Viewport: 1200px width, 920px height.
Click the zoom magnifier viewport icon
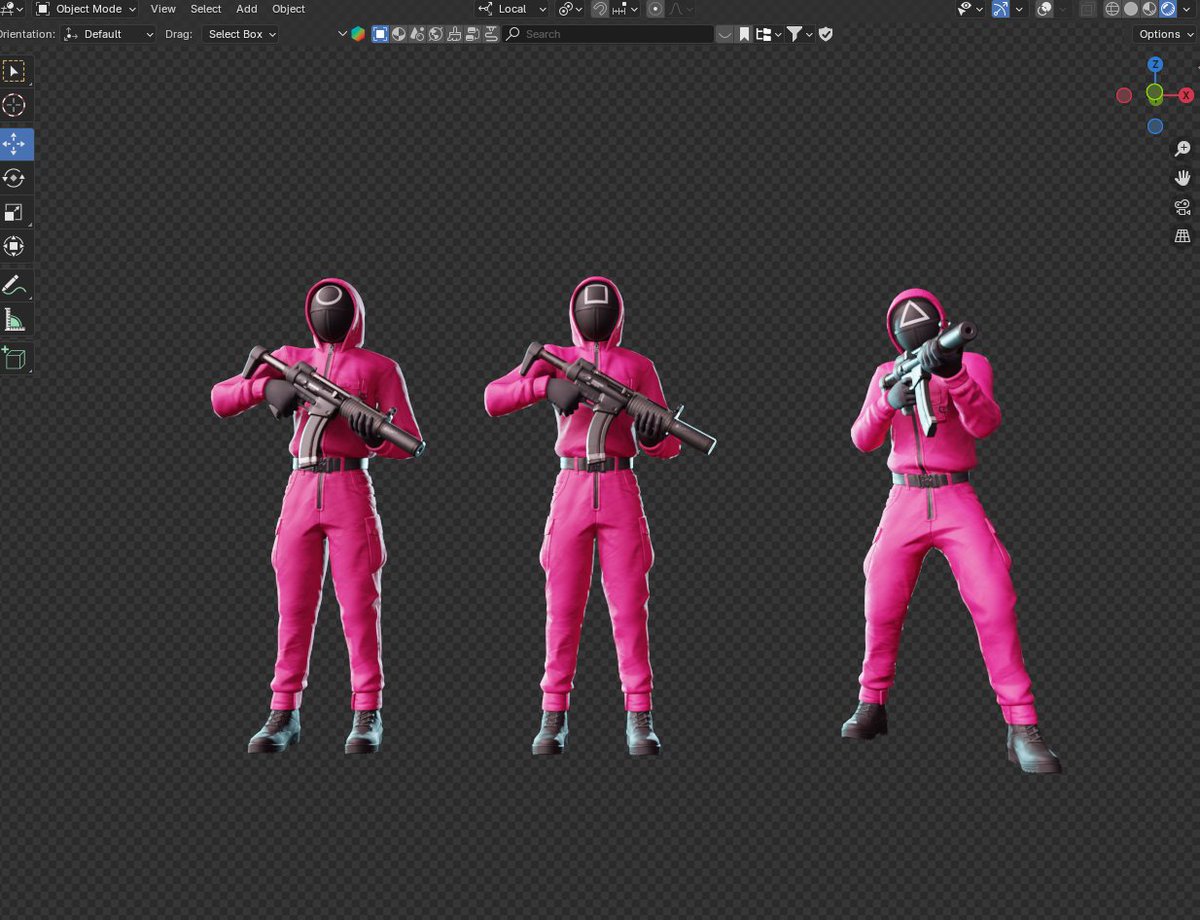[1182, 149]
